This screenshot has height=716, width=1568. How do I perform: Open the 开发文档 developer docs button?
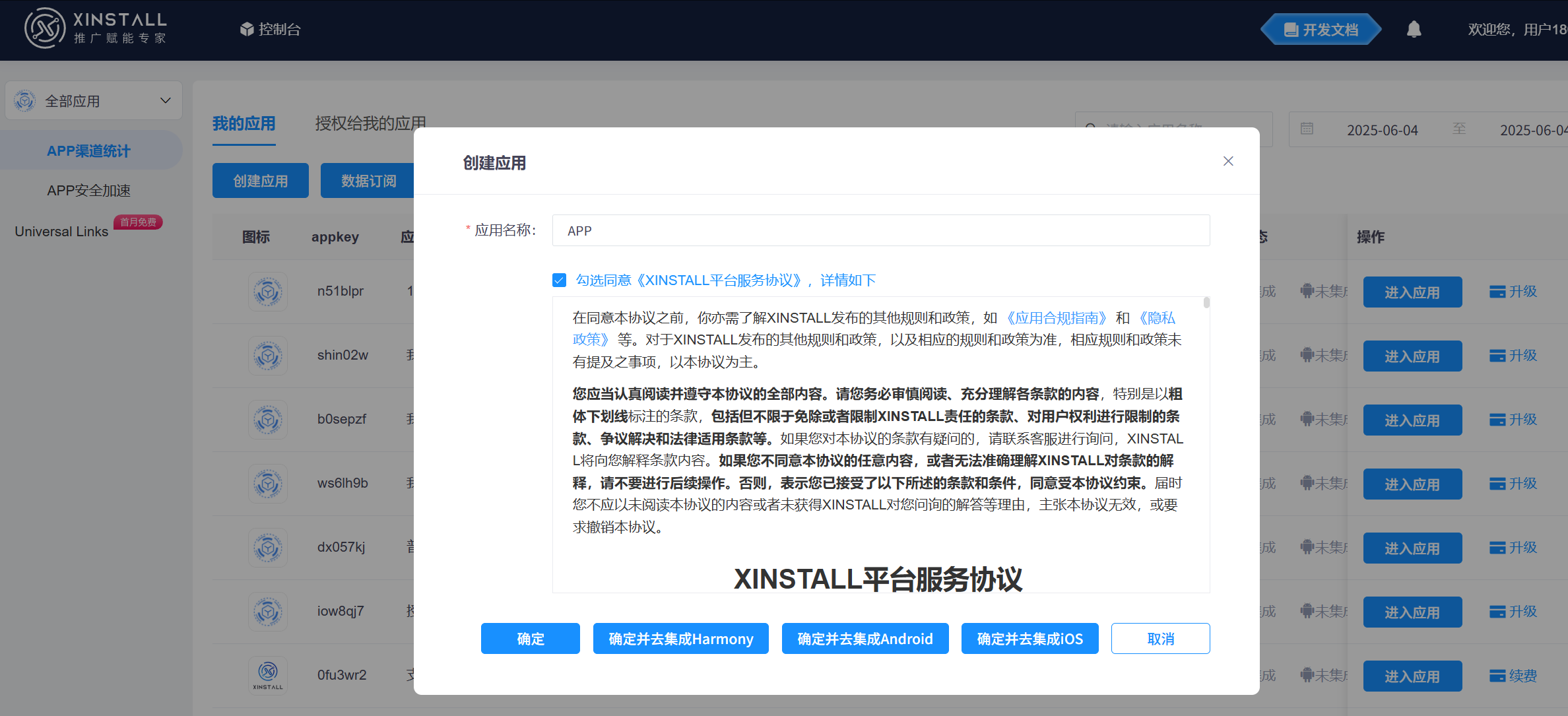click(x=1321, y=30)
